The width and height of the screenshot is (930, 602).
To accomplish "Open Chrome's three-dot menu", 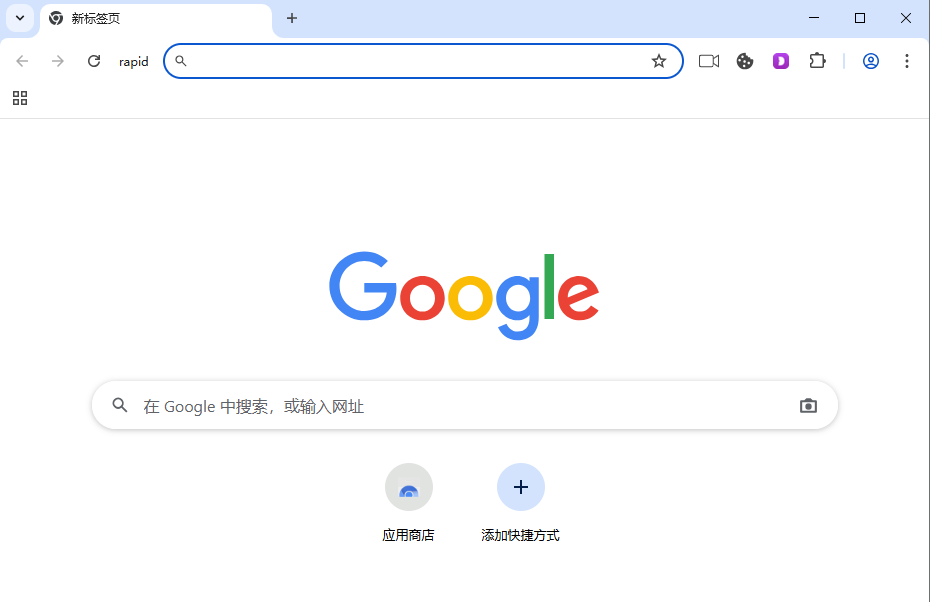I will (907, 61).
